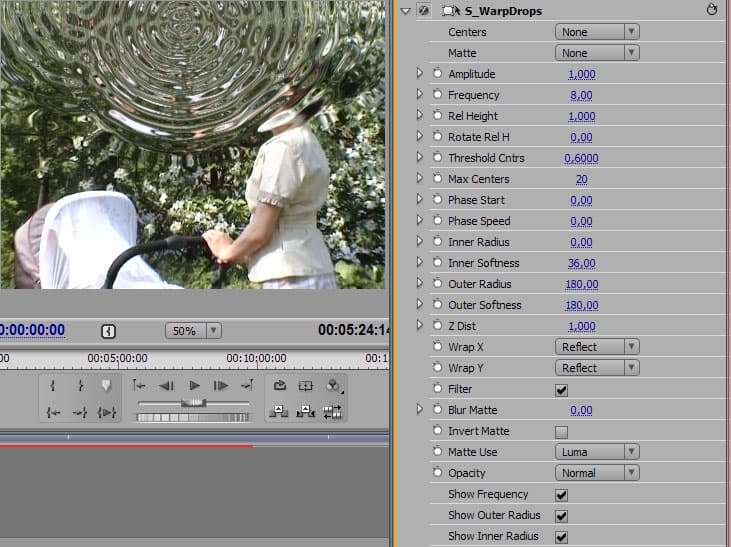This screenshot has height=547, width=731.
Task: Toggle animation stopwatch for Phase Speed
Action: 437,220
